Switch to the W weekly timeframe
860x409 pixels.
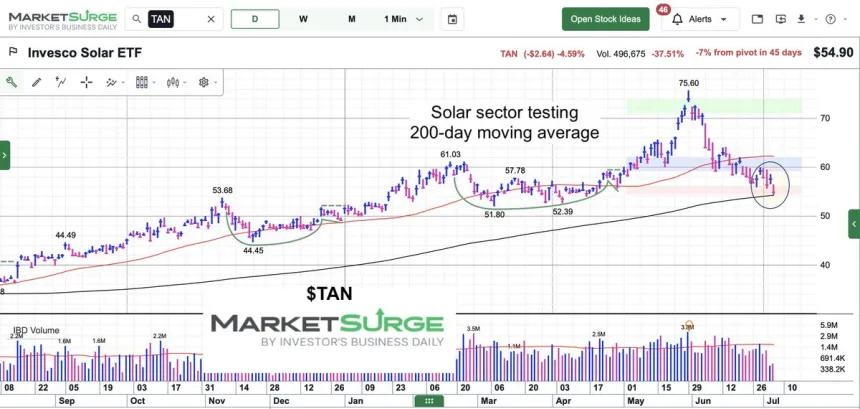303,19
